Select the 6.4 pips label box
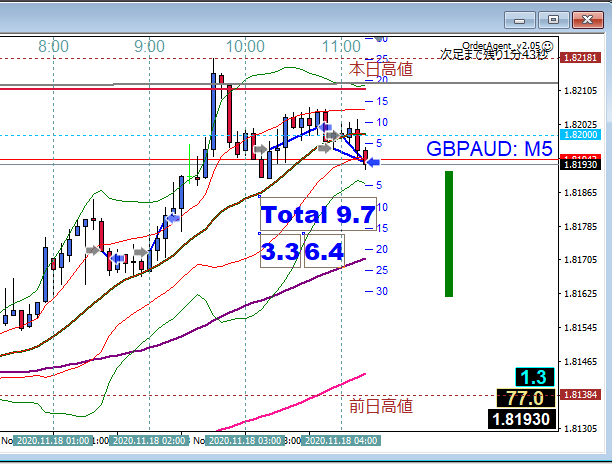 [324, 251]
